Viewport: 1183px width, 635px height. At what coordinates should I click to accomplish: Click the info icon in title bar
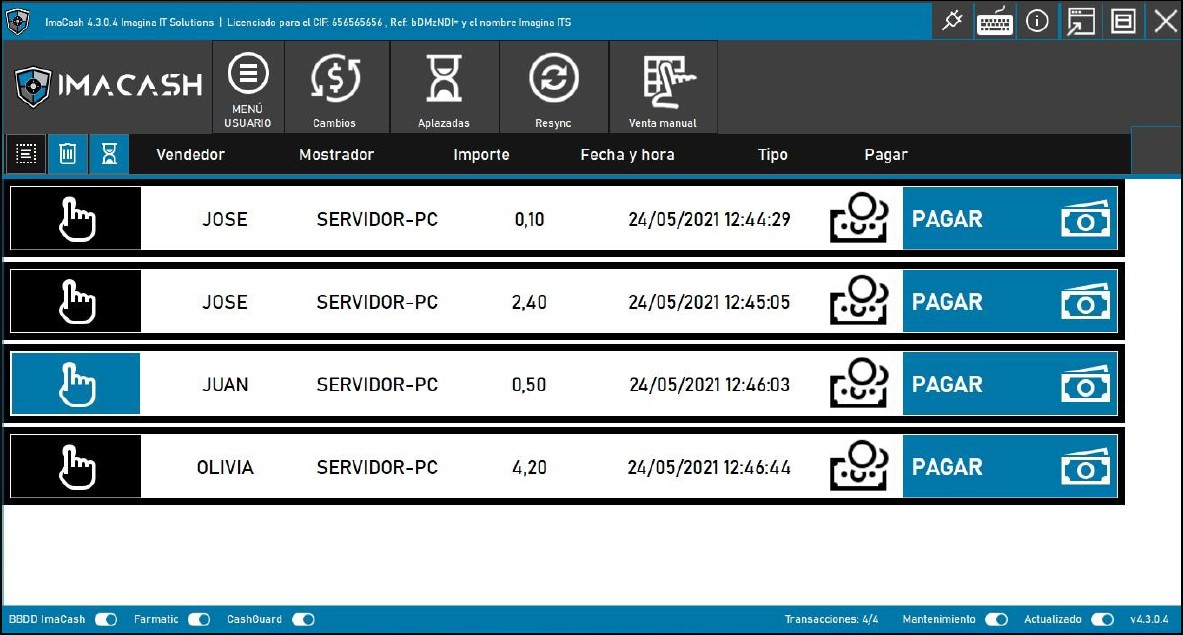[1037, 22]
